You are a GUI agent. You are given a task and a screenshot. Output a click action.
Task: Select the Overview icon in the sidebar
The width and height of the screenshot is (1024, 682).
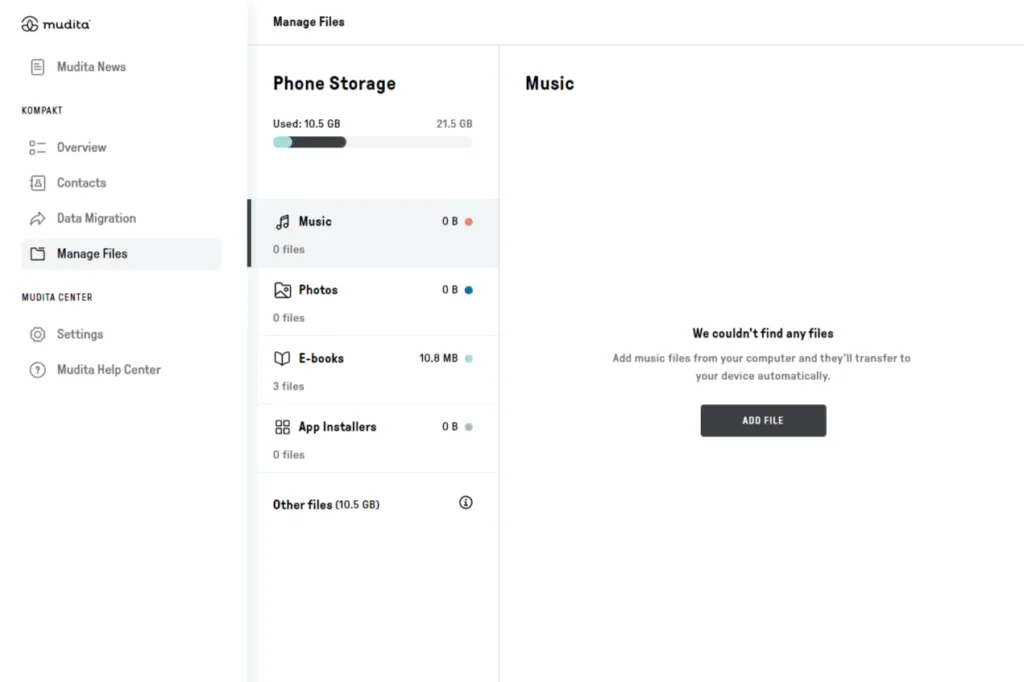pos(38,147)
